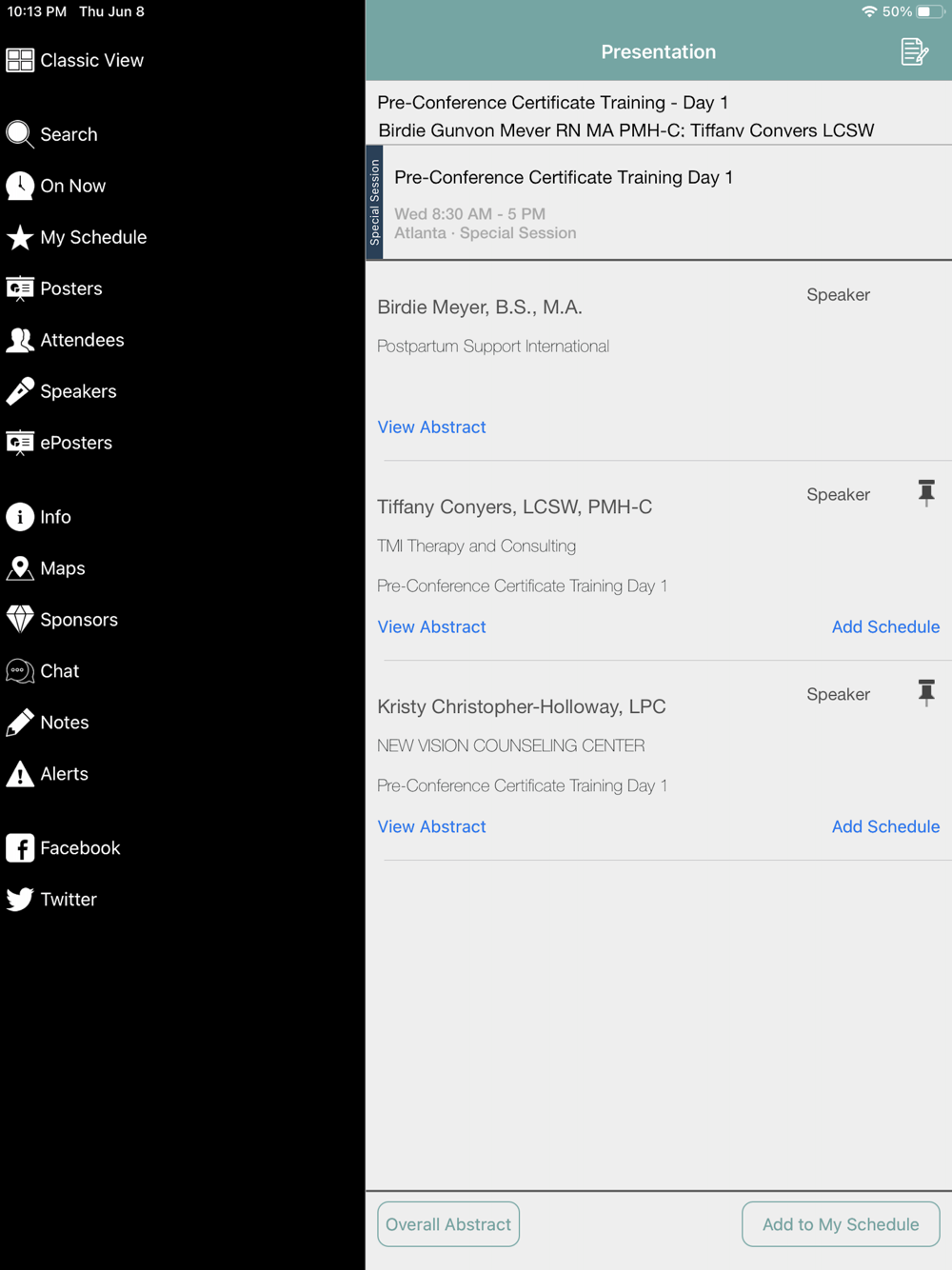952x1270 pixels.
Task: View Abstract for Kristy Christopher-Holloway
Action: 431,827
